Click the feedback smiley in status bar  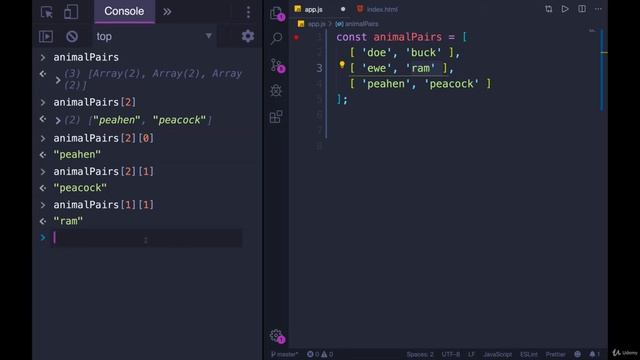pos(577,354)
